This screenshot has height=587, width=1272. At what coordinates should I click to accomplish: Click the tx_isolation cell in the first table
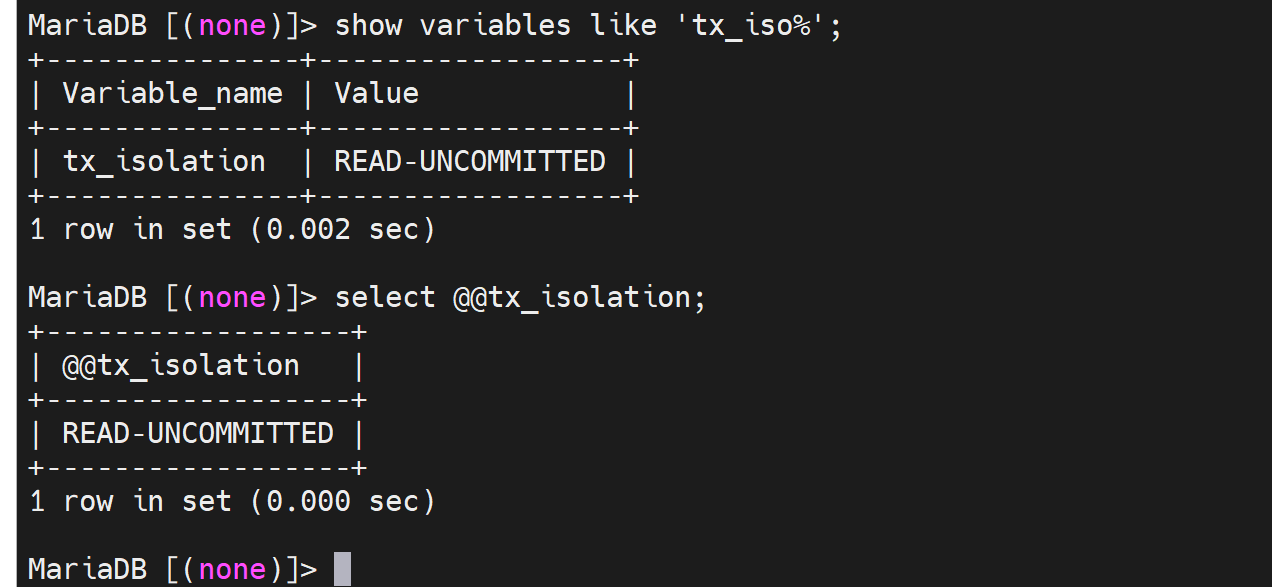pos(164,162)
